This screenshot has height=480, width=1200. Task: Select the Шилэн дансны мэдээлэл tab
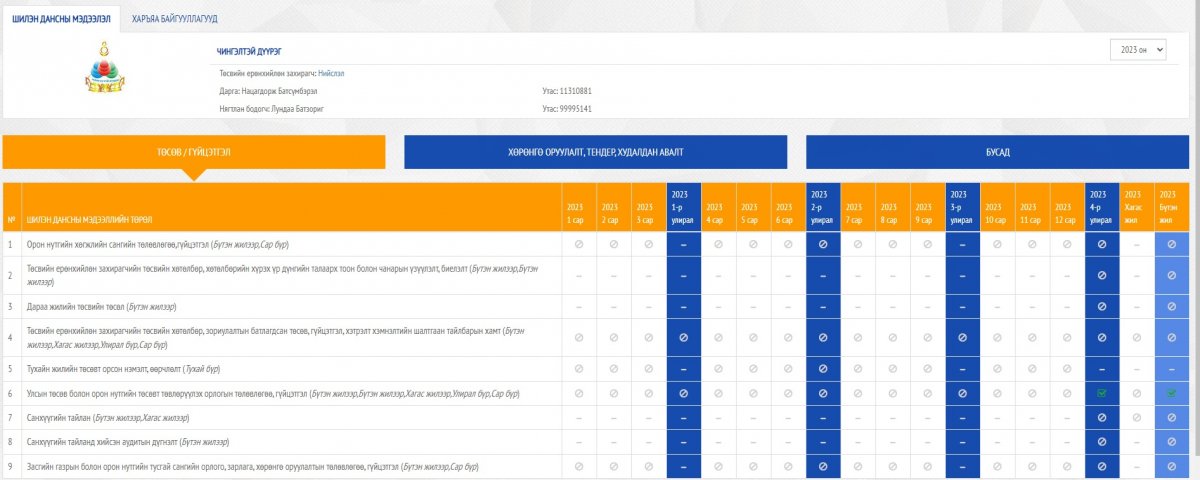60,18
